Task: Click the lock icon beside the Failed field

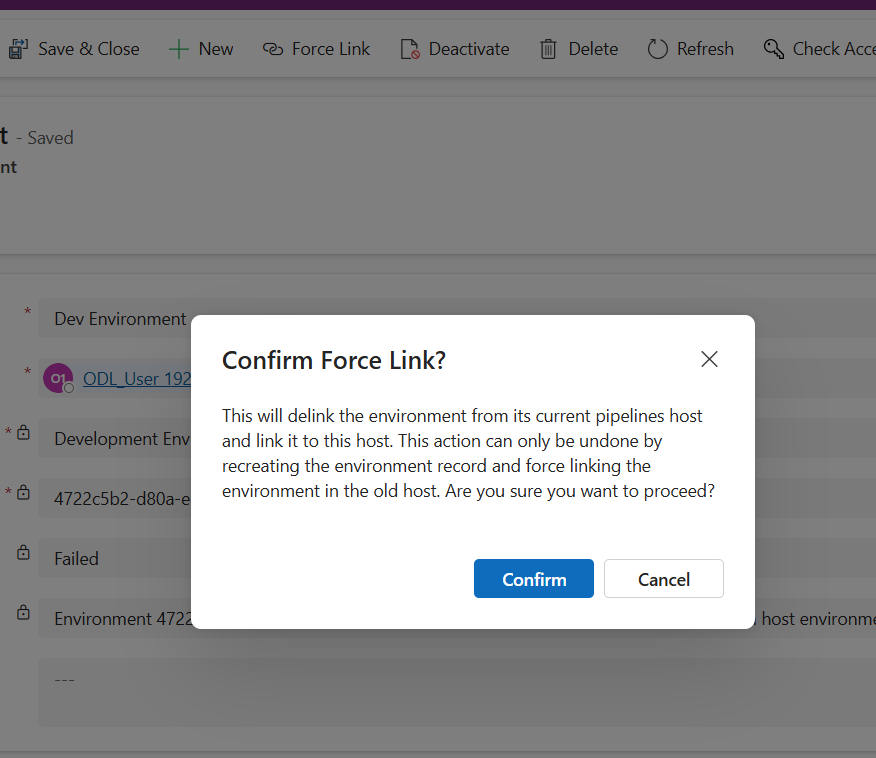Action: (x=23, y=553)
